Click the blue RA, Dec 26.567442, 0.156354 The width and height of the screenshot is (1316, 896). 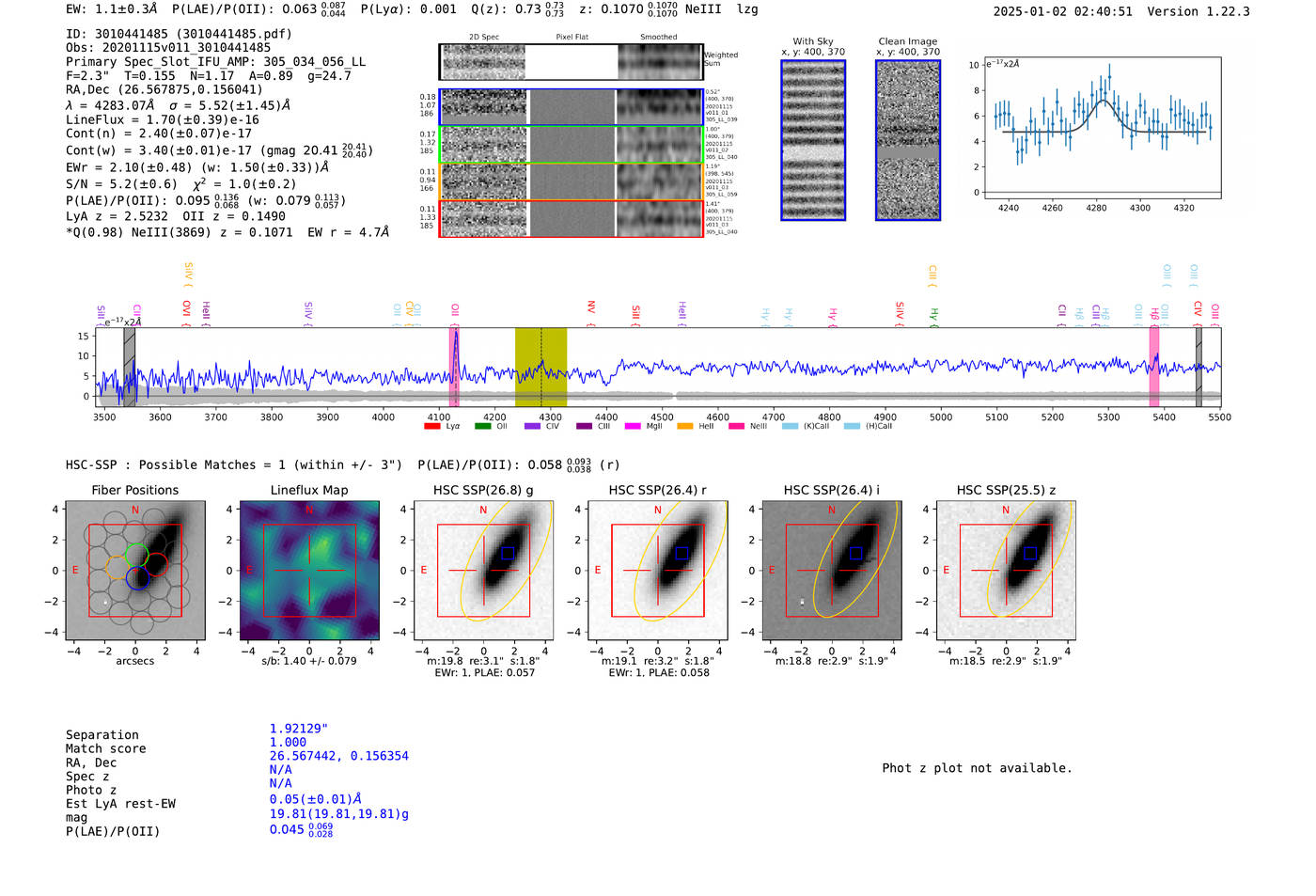(339, 756)
